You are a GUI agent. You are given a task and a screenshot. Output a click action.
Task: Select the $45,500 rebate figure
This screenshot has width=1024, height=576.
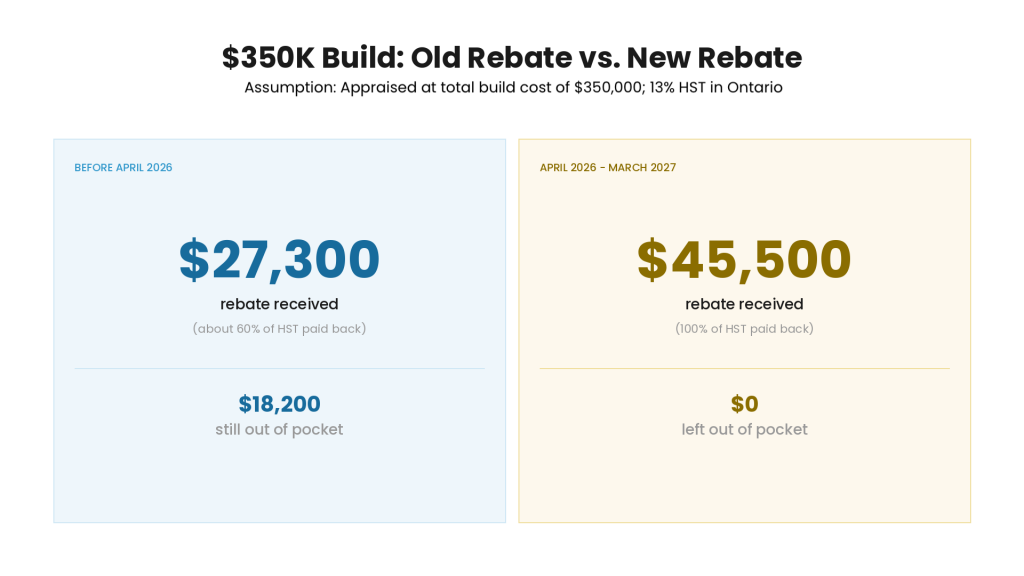(x=744, y=259)
